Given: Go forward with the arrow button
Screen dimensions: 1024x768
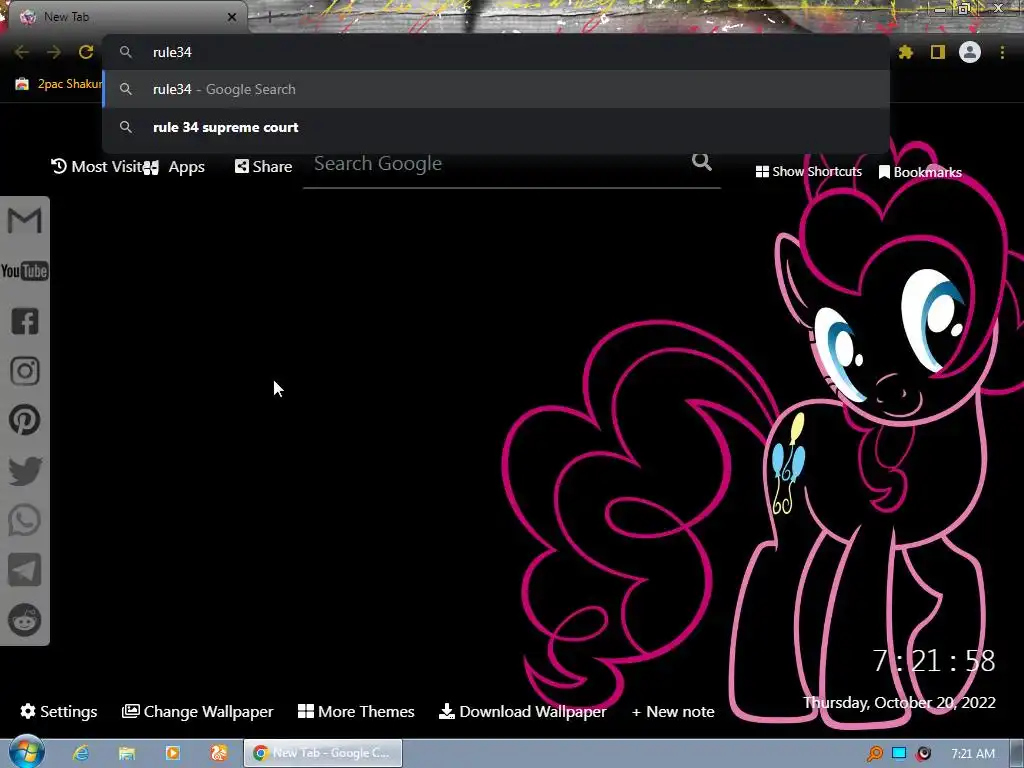Looking at the screenshot, I should [x=54, y=52].
